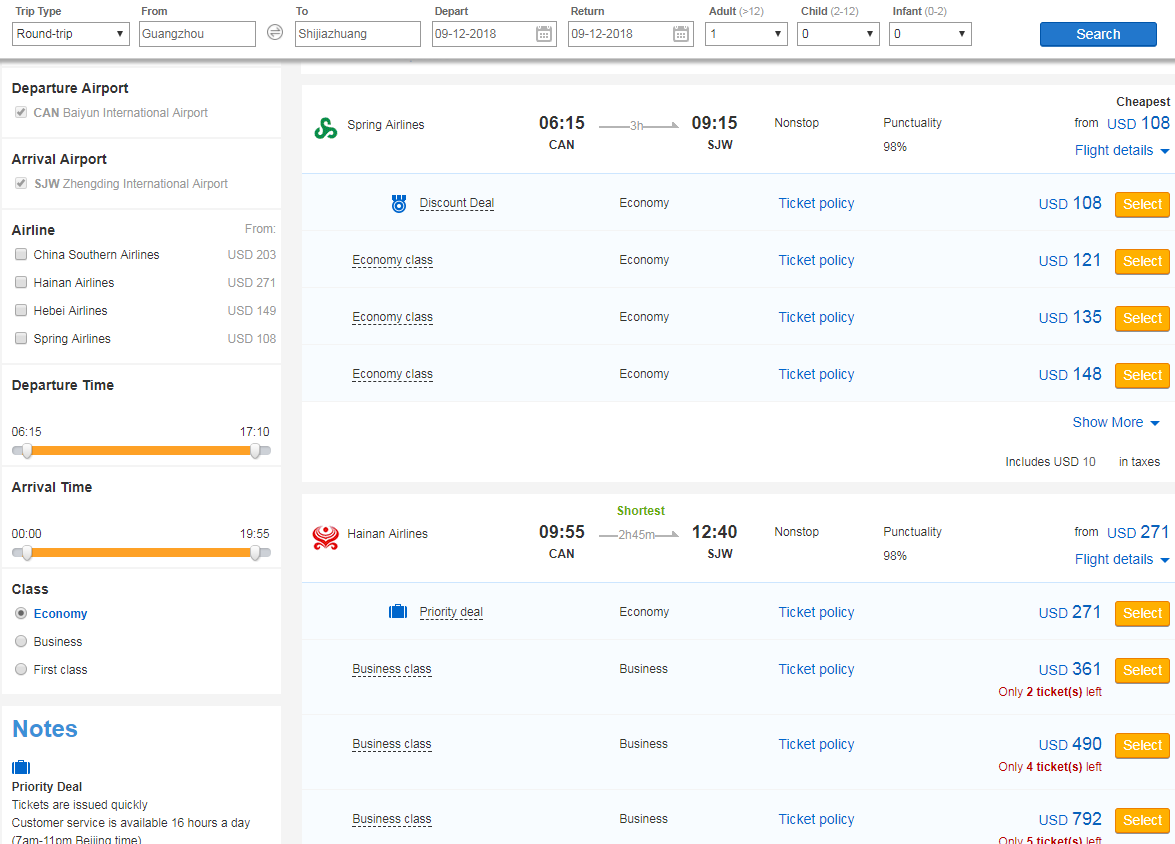The width and height of the screenshot is (1175, 844).
Task: Click the Hainan Airlines logo
Action: point(325,537)
